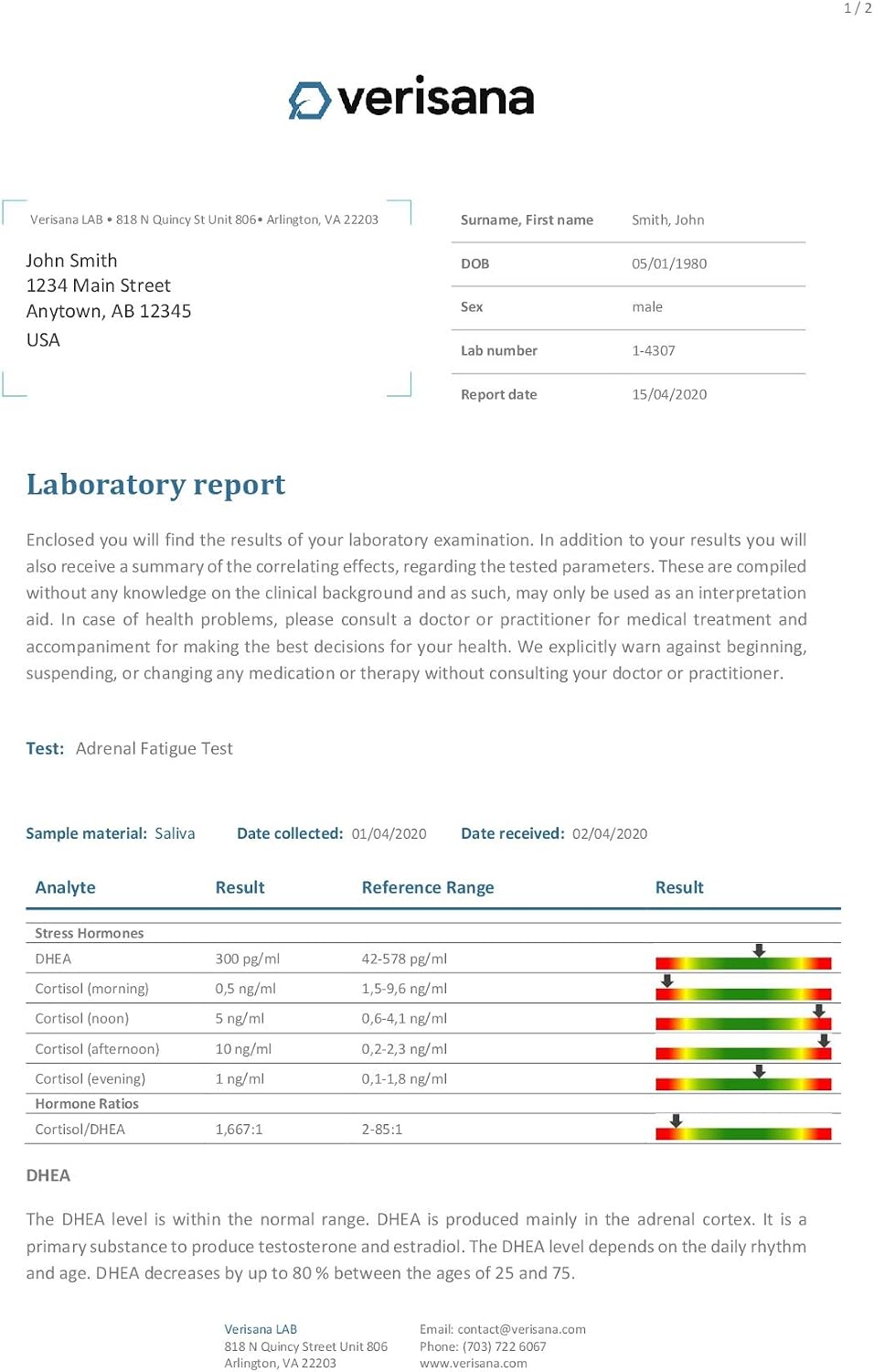This screenshot has width=874, height=1372.
Task: Click the 'Laboratory report' heading
Action: tap(155, 485)
